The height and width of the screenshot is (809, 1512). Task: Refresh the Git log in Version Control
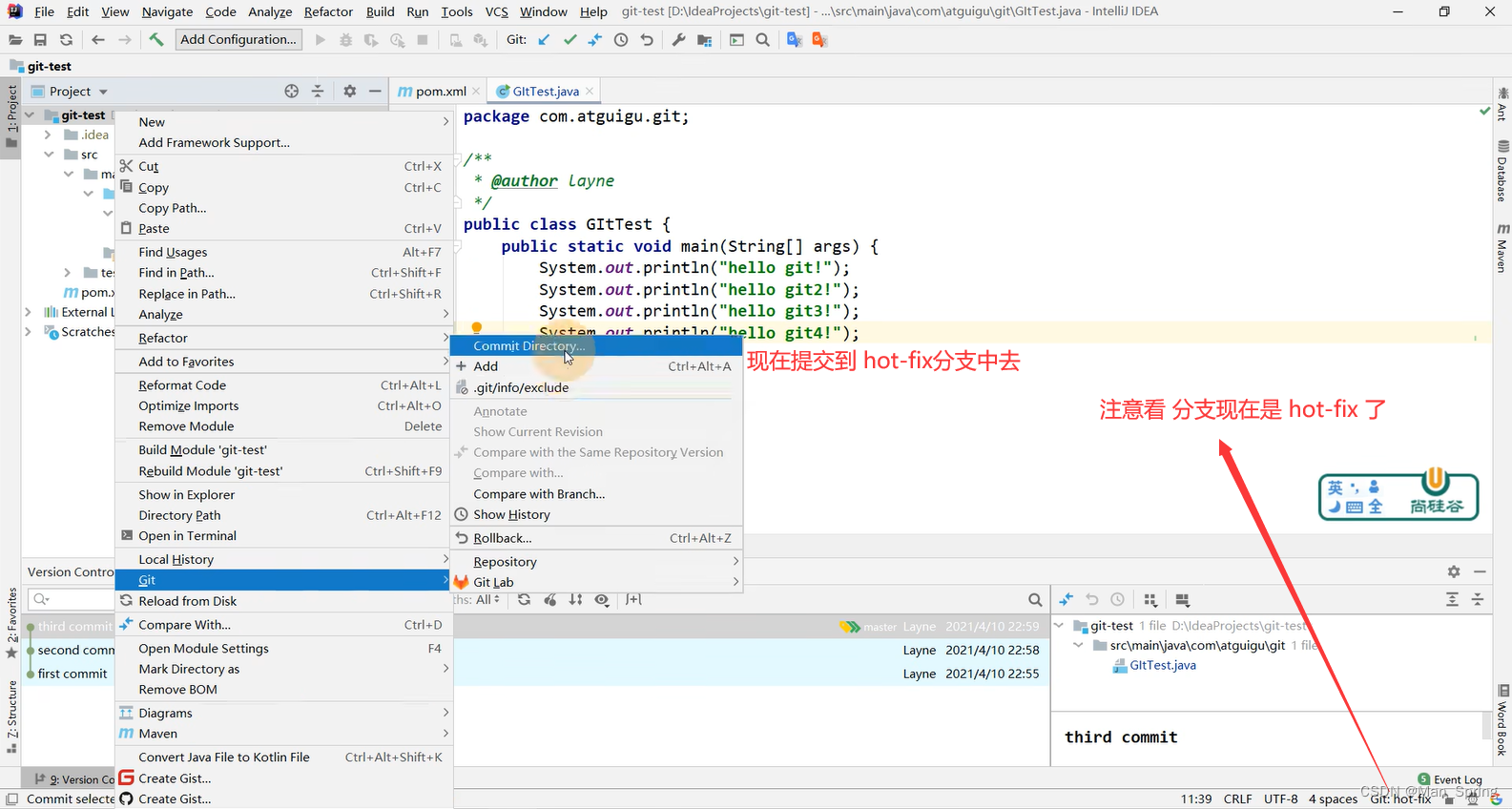click(x=524, y=600)
